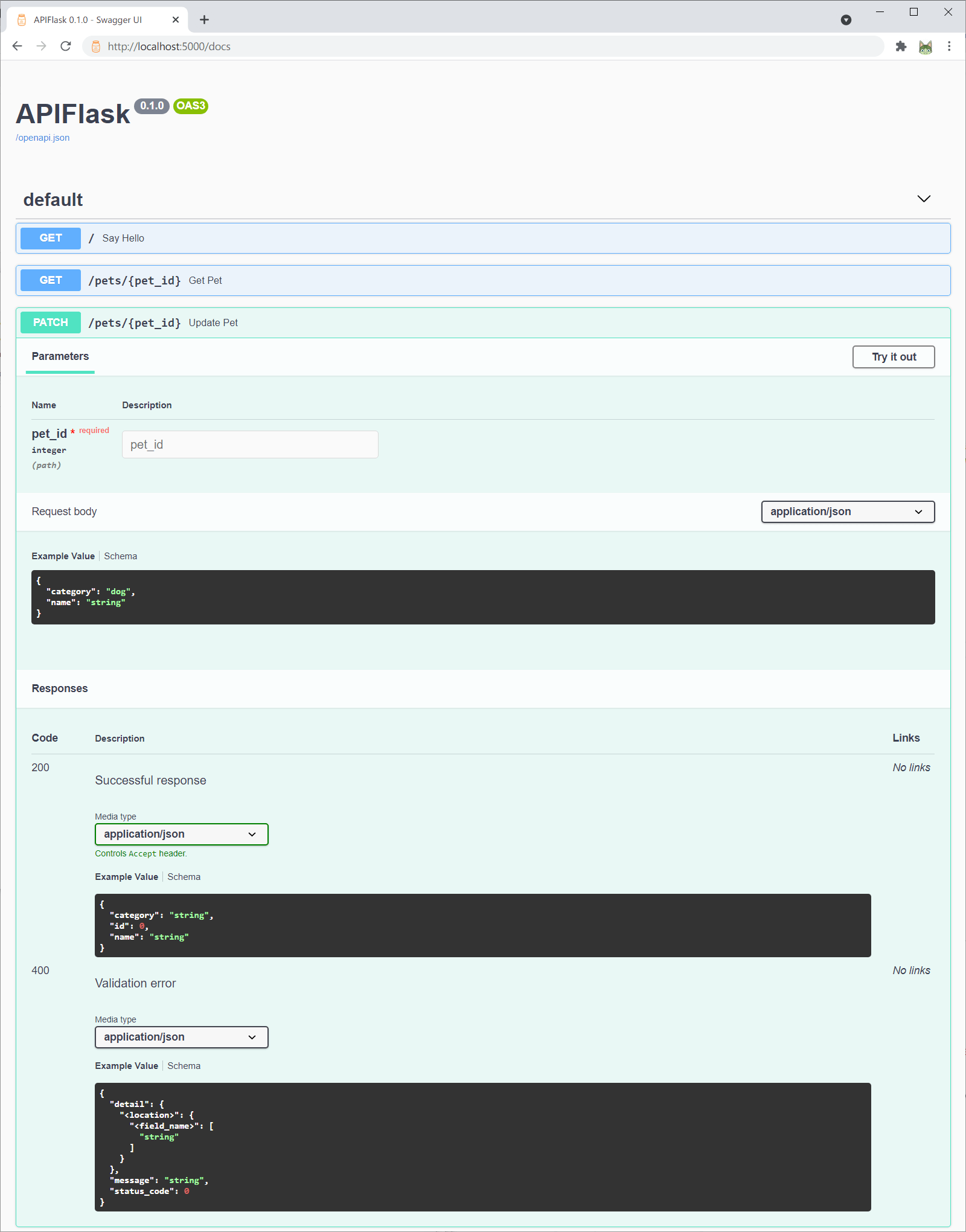The image size is (966, 1232).
Task: Click the forward navigation arrow
Action: pyautogui.click(x=40, y=46)
